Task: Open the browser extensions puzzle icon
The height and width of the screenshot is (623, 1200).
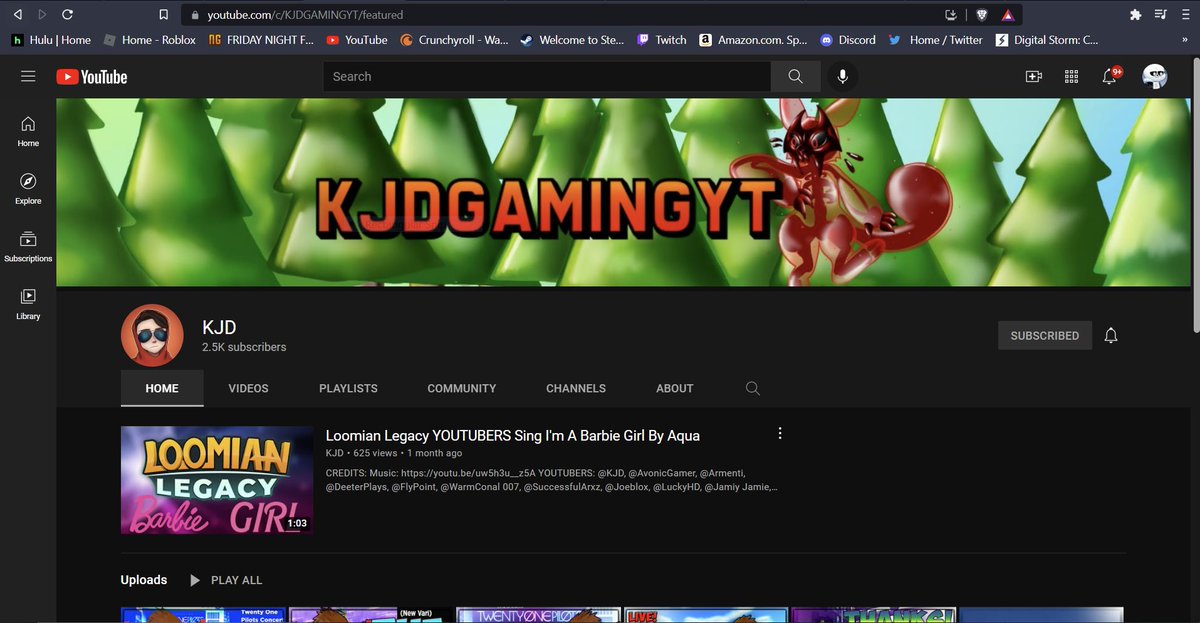Action: coord(1135,15)
